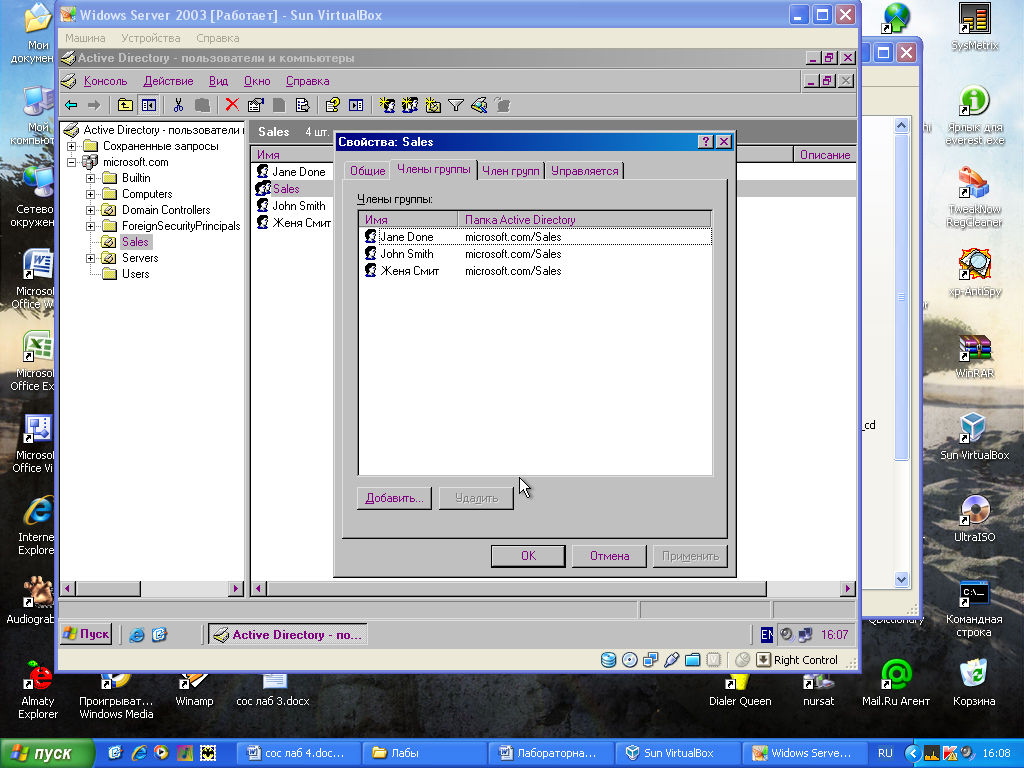
Task: Click the red Delete X icon
Action: (232, 105)
